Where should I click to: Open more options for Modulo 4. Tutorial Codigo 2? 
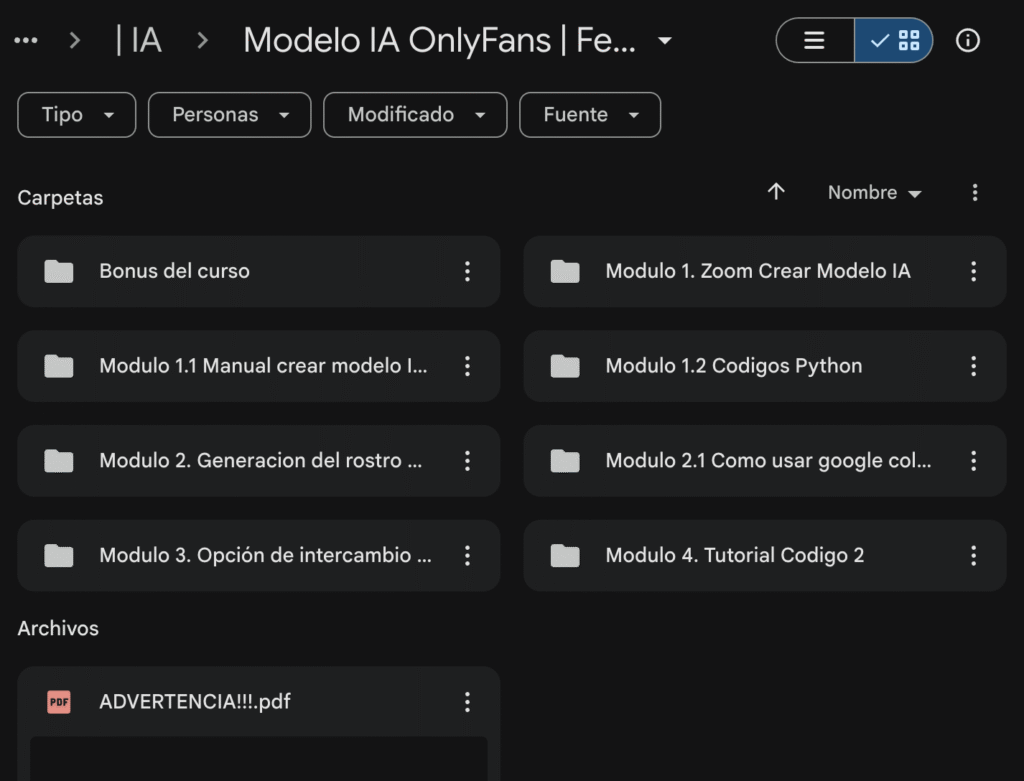tap(973, 555)
